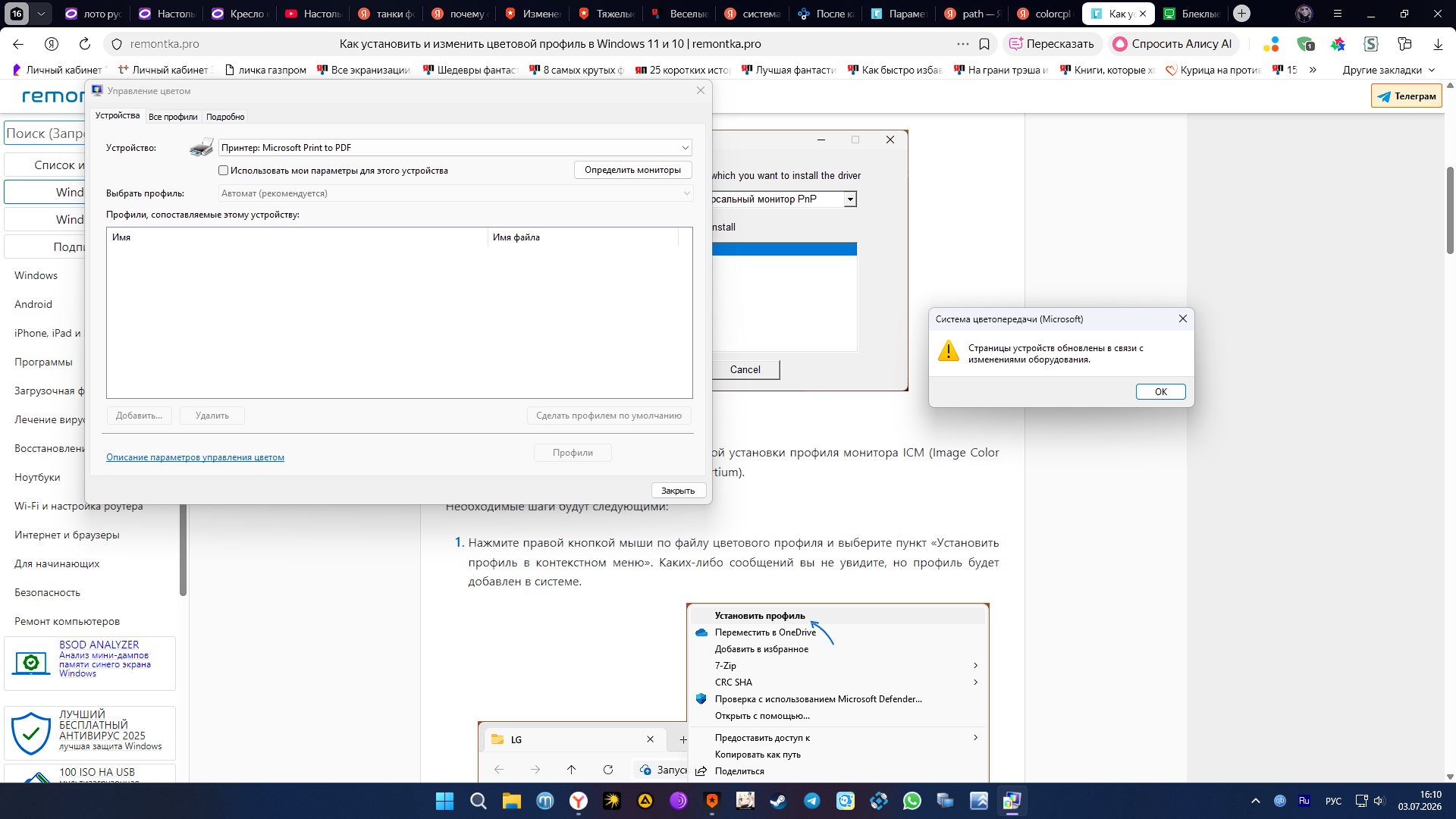Image resolution: width=1456 pixels, height=819 pixels.
Task: Open the 'личка газпром' bookmark
Action: click(265, 70)
